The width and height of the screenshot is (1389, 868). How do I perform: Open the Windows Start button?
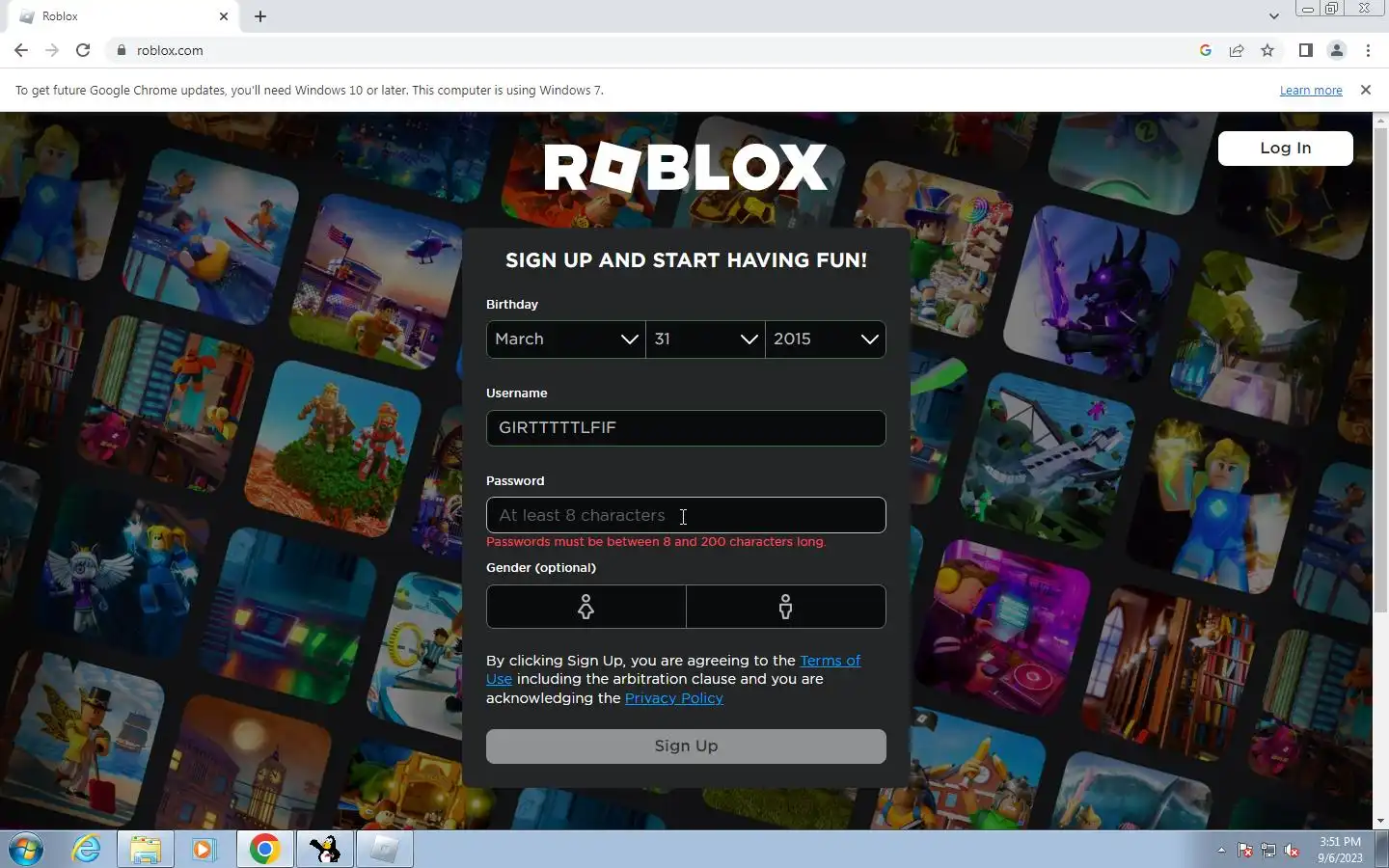tap(27, 849)
